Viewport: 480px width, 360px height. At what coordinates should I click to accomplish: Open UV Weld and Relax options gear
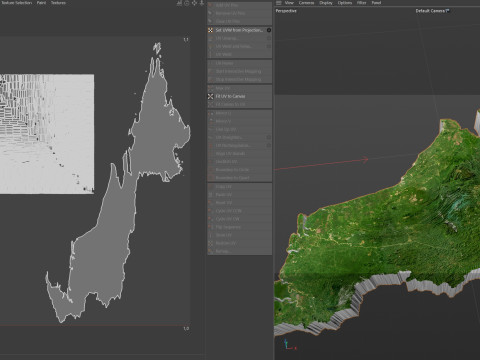coord(269,46)
